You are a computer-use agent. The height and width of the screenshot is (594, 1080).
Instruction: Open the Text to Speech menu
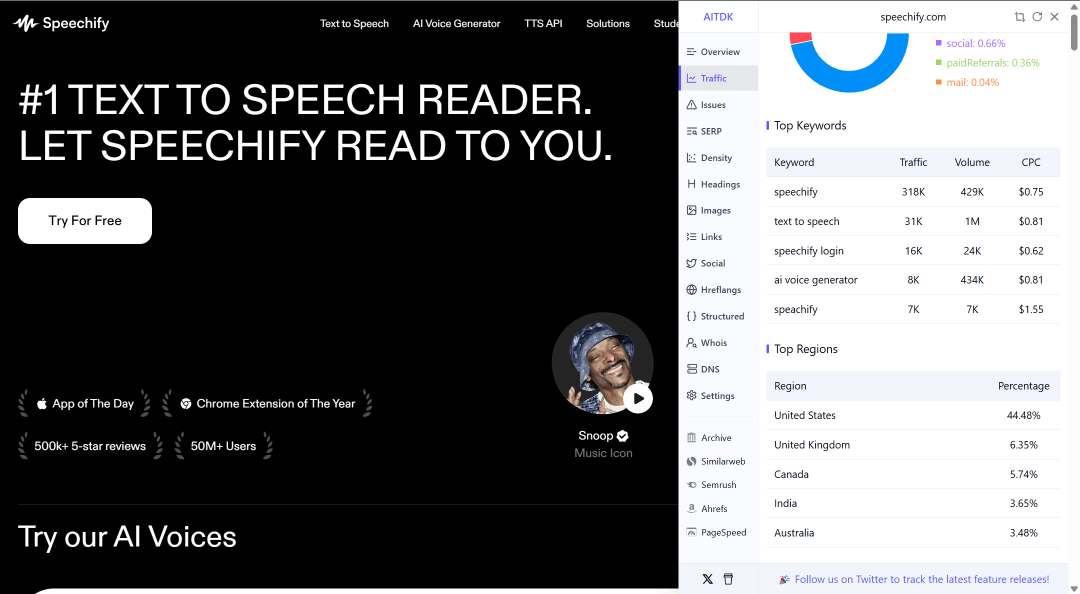354,23
